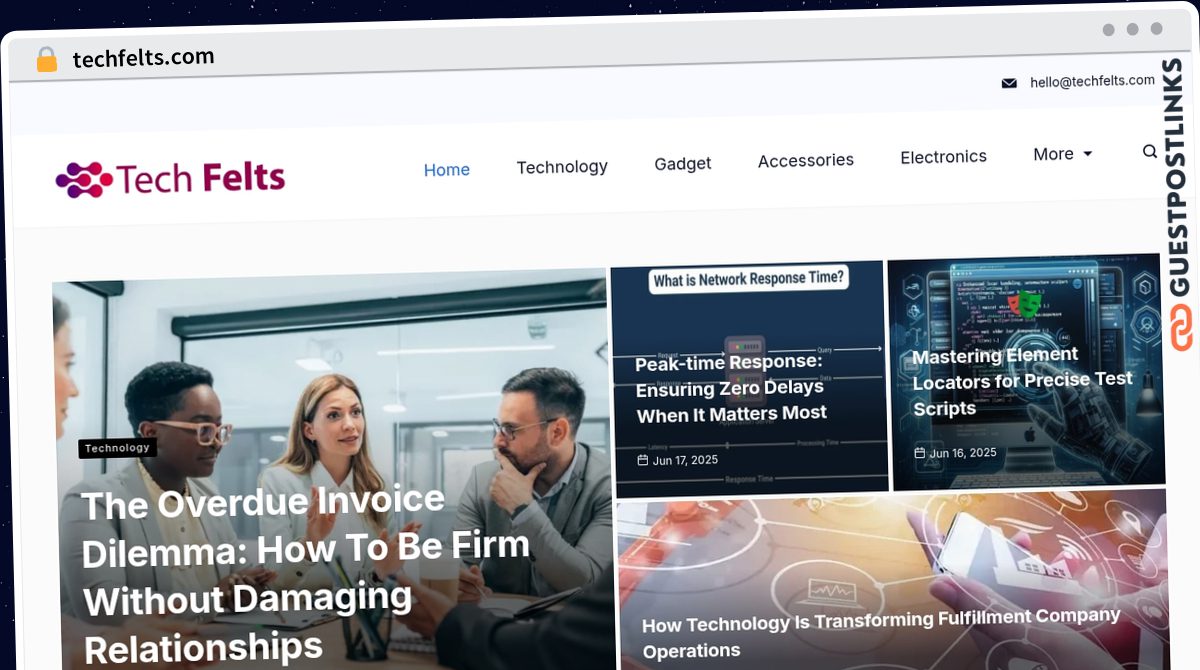The width and height of the screenshot is (1200, 670).
Task: Go to the Gadget section
Action: click(x=683, y=163)
